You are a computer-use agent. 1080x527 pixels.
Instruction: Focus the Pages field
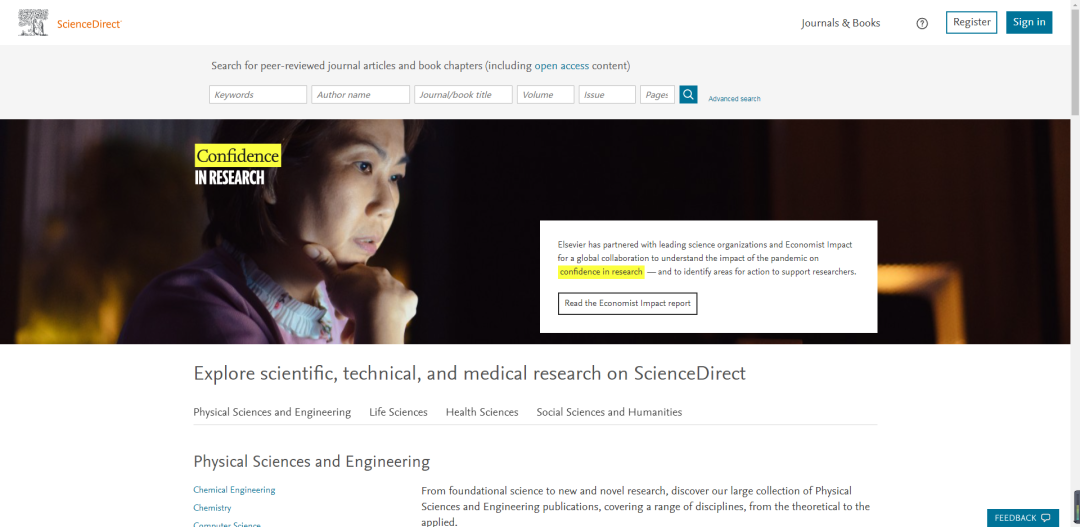tap(657, 94)
